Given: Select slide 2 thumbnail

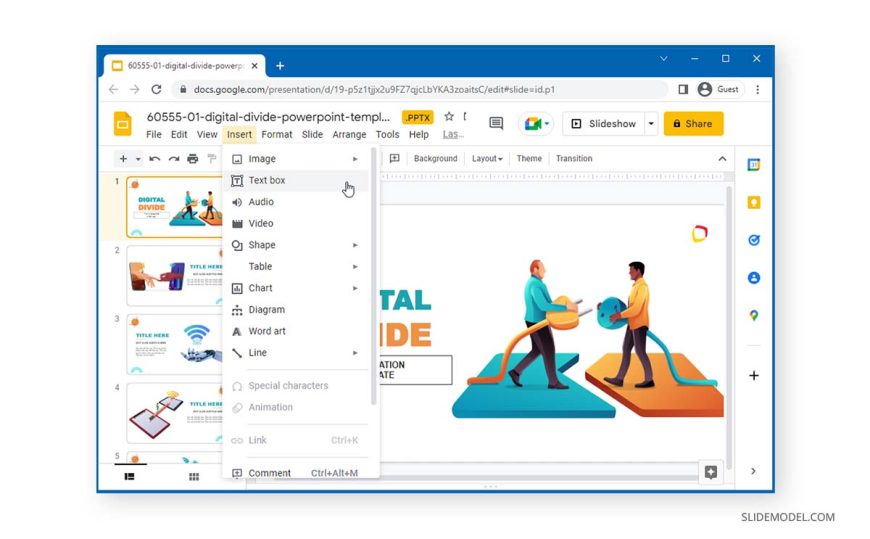Looking at the screenshot, I should 175,276.
